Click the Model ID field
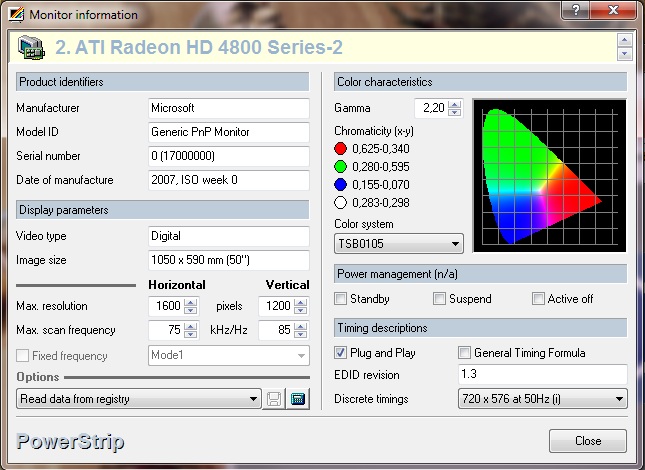The width and height of the screenshot is (645, 470). (x=229, y=132)
